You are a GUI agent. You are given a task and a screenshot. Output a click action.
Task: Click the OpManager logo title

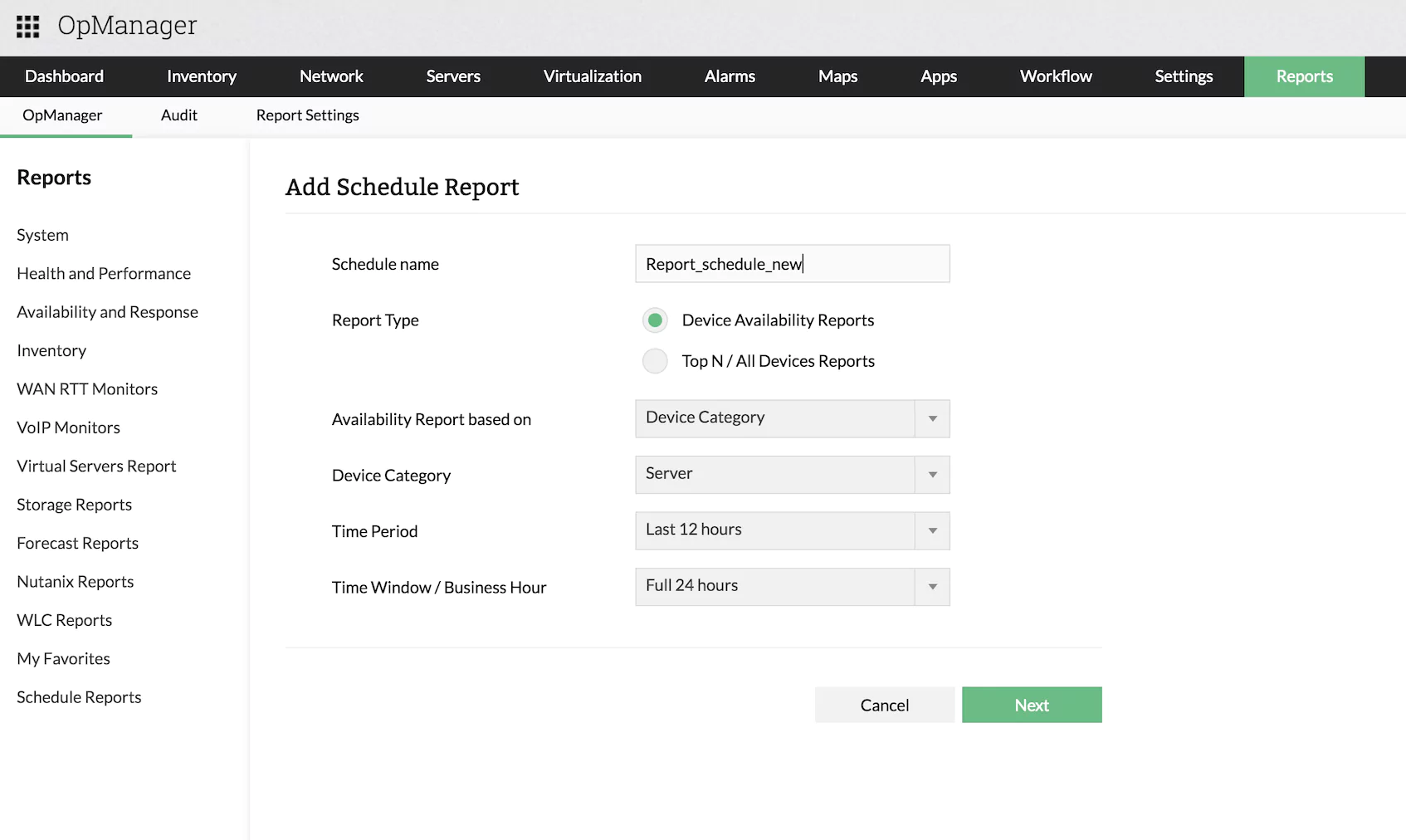click(127, 26)
